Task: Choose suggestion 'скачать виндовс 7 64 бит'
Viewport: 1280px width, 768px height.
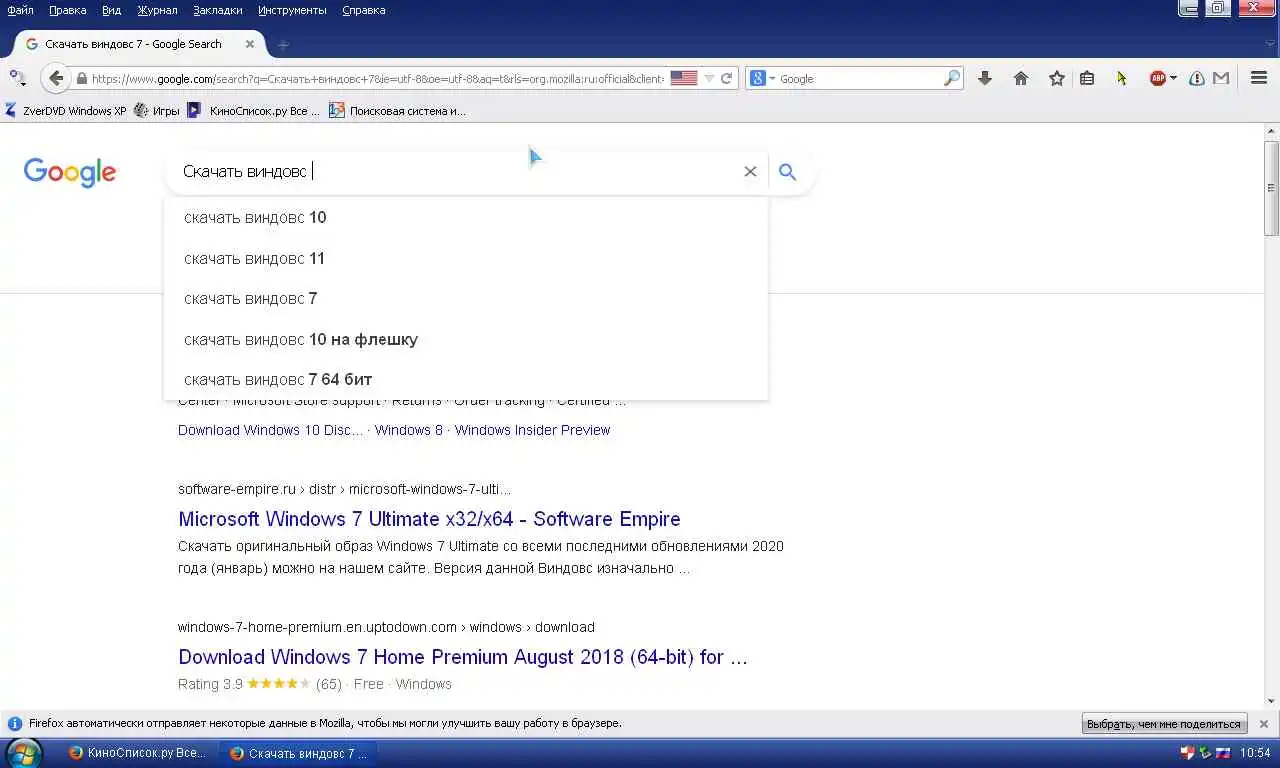Action: pyautogui.click(x=466, y=379)
